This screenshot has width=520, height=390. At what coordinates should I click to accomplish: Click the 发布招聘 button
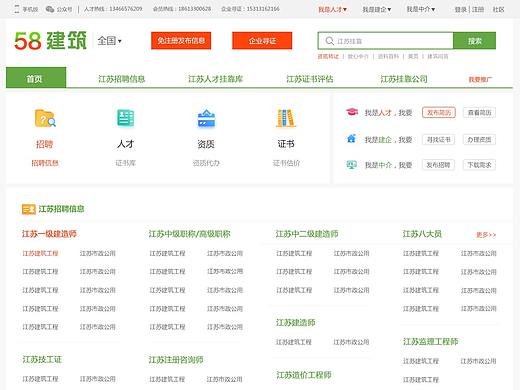pos(439,165)
